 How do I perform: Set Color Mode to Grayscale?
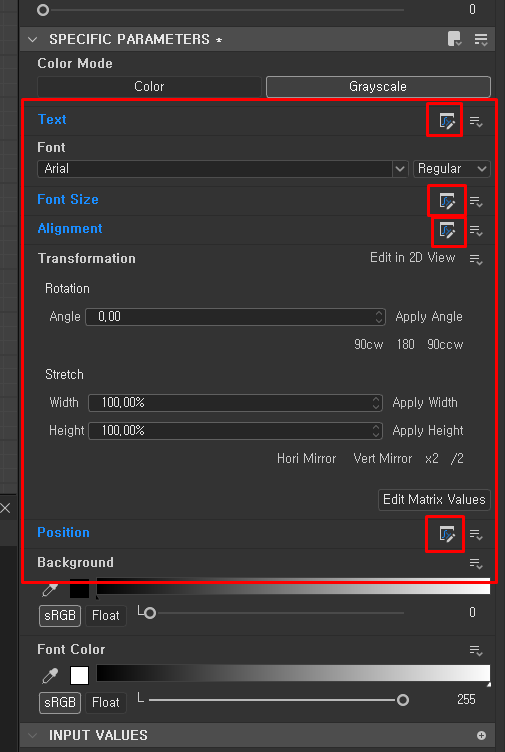[x=378, y=87]
